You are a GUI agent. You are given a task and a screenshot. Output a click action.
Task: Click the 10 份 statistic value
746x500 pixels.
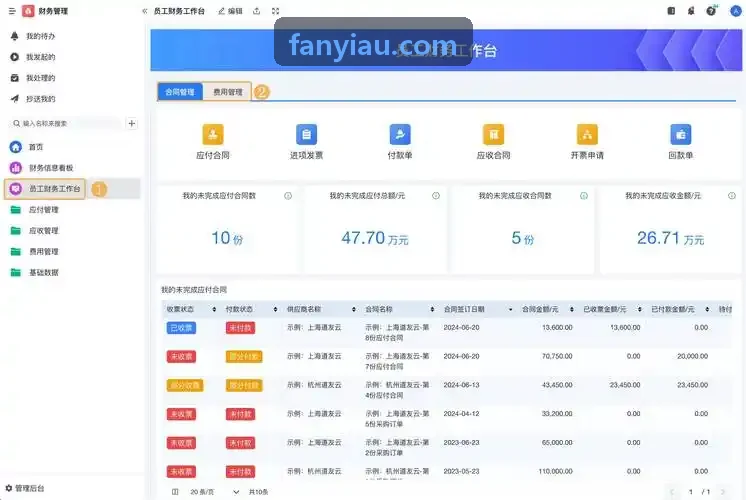click(227, 238)
